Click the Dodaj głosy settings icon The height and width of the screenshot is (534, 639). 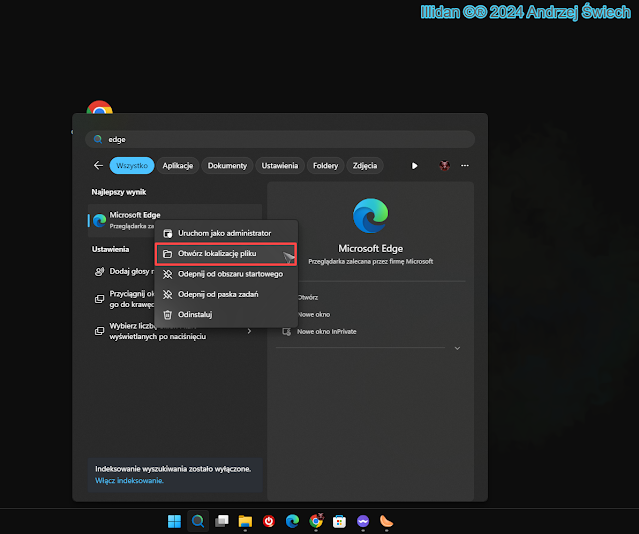click(99, 272)
